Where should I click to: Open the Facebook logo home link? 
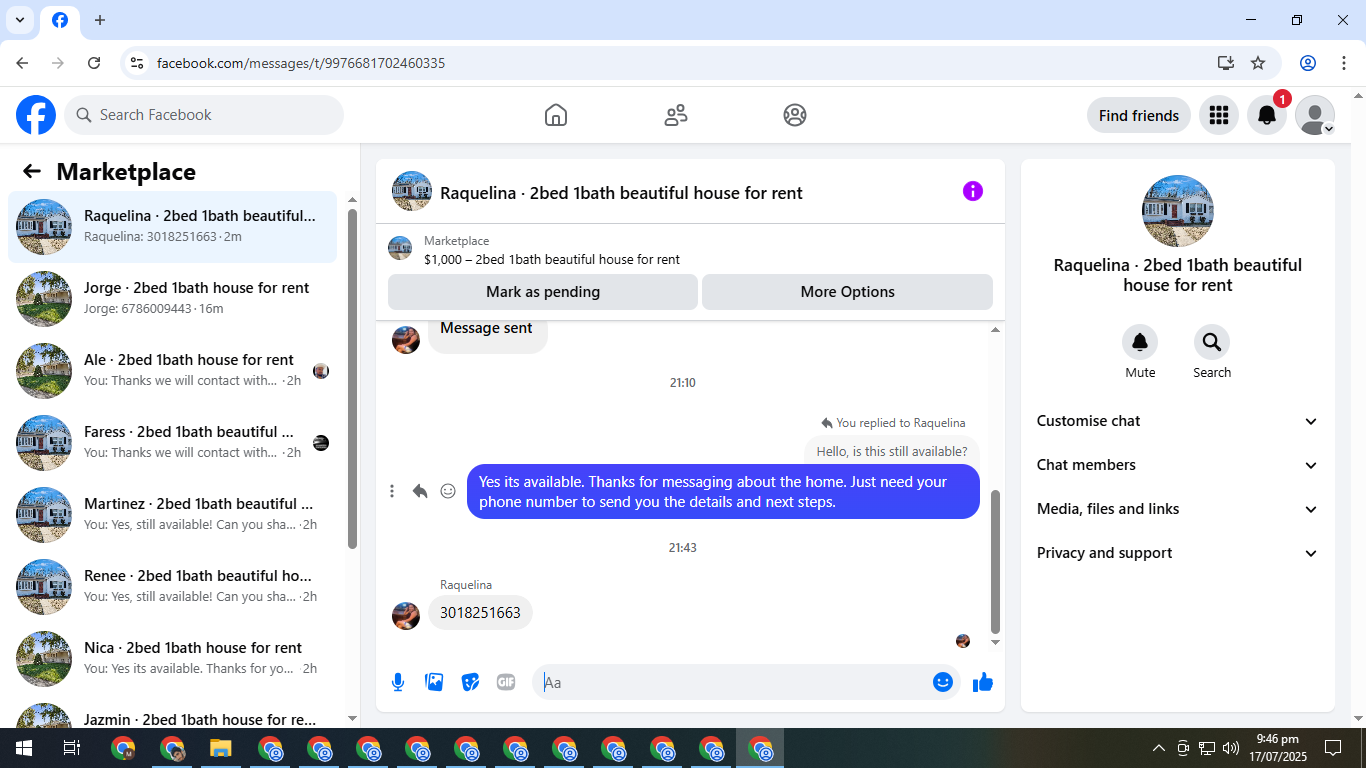(36, 115)
